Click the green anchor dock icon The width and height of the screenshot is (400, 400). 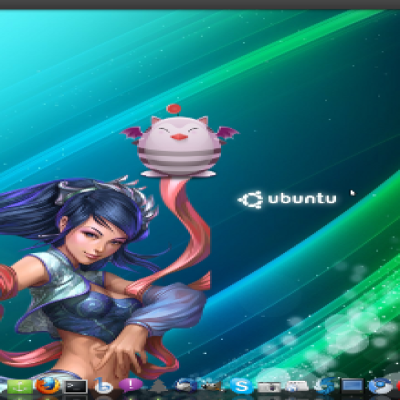(x=20, y=387)
